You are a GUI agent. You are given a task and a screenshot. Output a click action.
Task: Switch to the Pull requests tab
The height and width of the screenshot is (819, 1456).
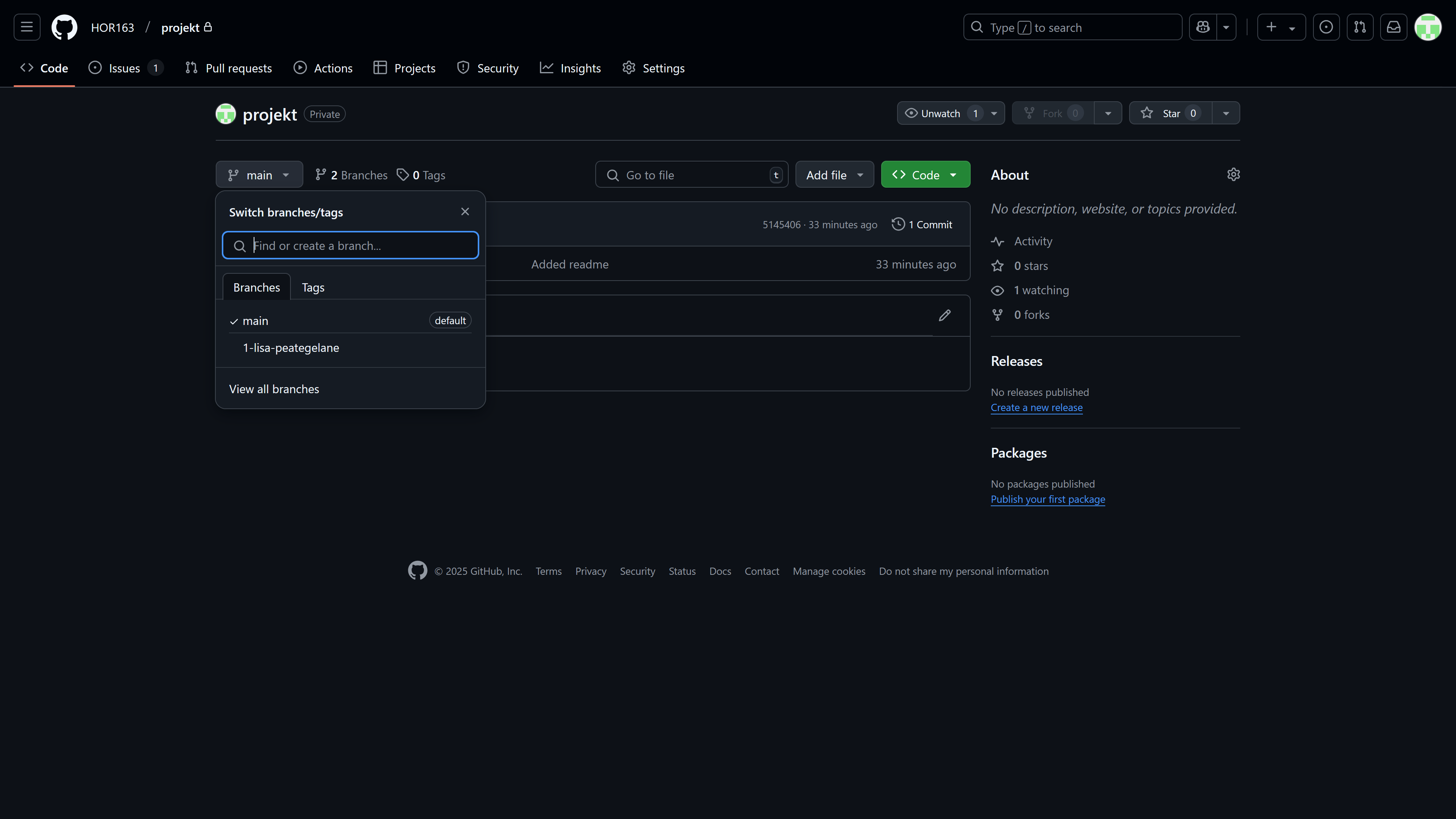pos(228,68)
